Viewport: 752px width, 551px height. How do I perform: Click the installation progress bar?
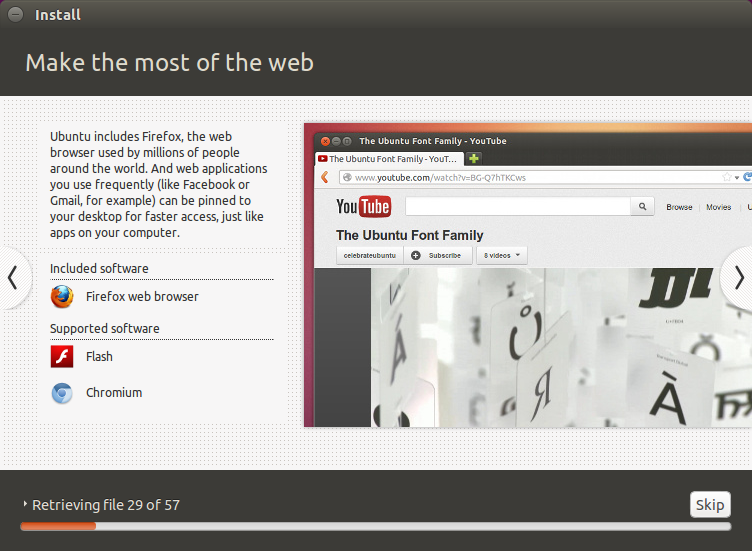(375, 526)
